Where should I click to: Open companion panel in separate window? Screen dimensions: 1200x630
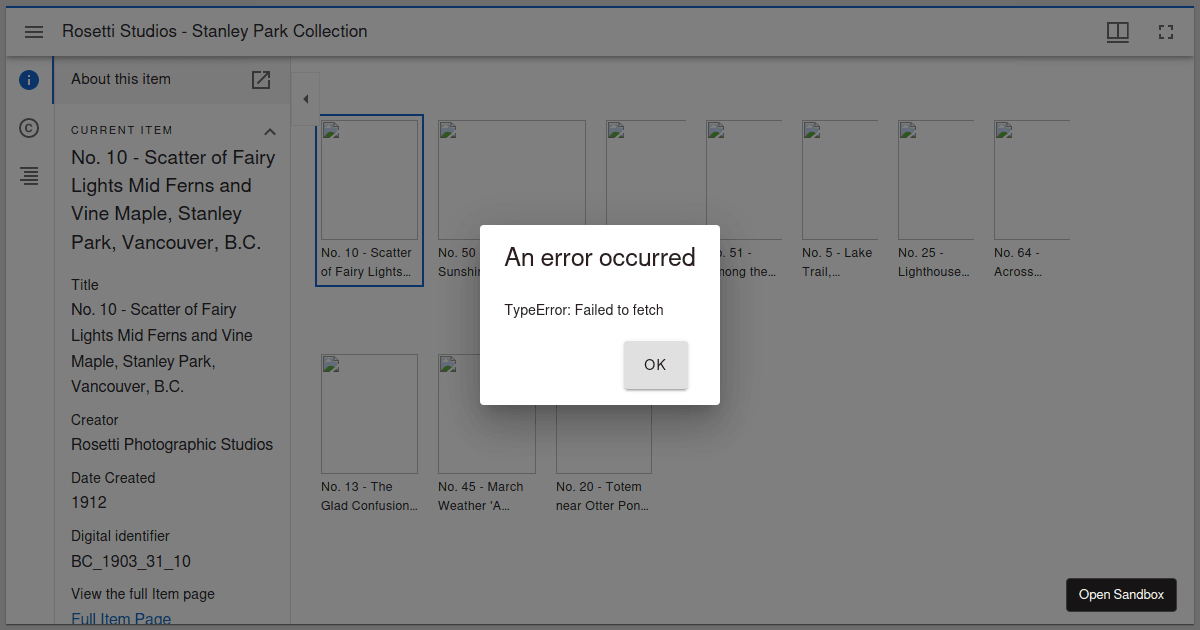(x=261, y=80)
